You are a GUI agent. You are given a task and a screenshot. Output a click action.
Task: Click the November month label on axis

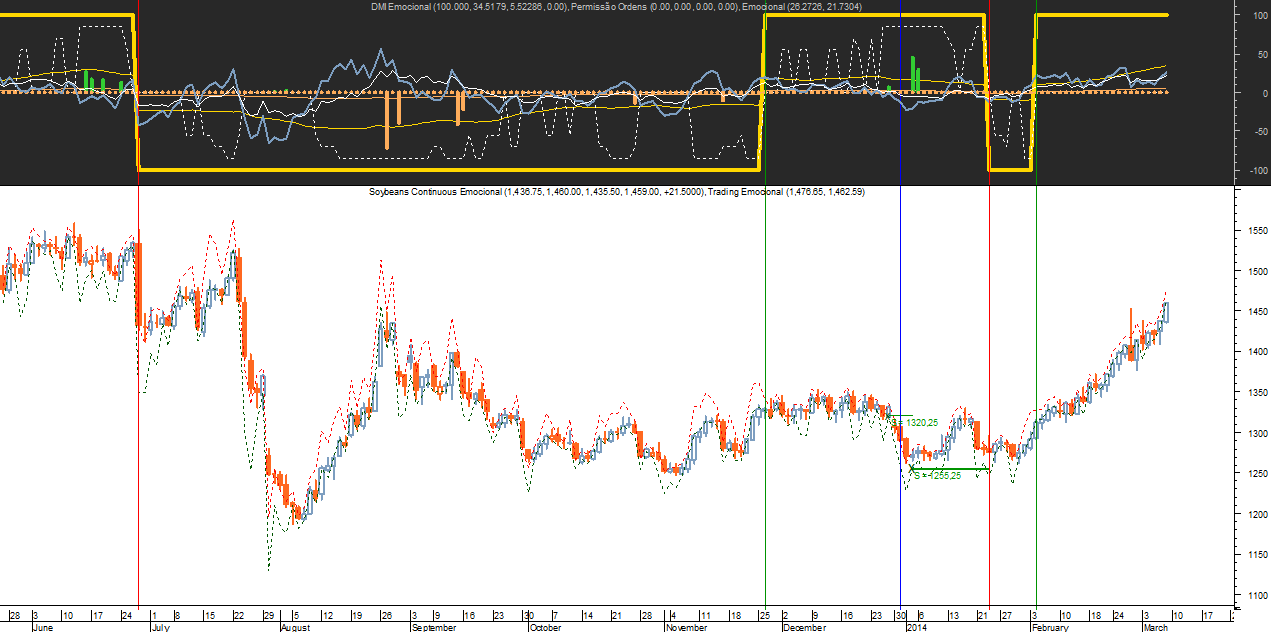pyautogui.click(x=687, y=628)
